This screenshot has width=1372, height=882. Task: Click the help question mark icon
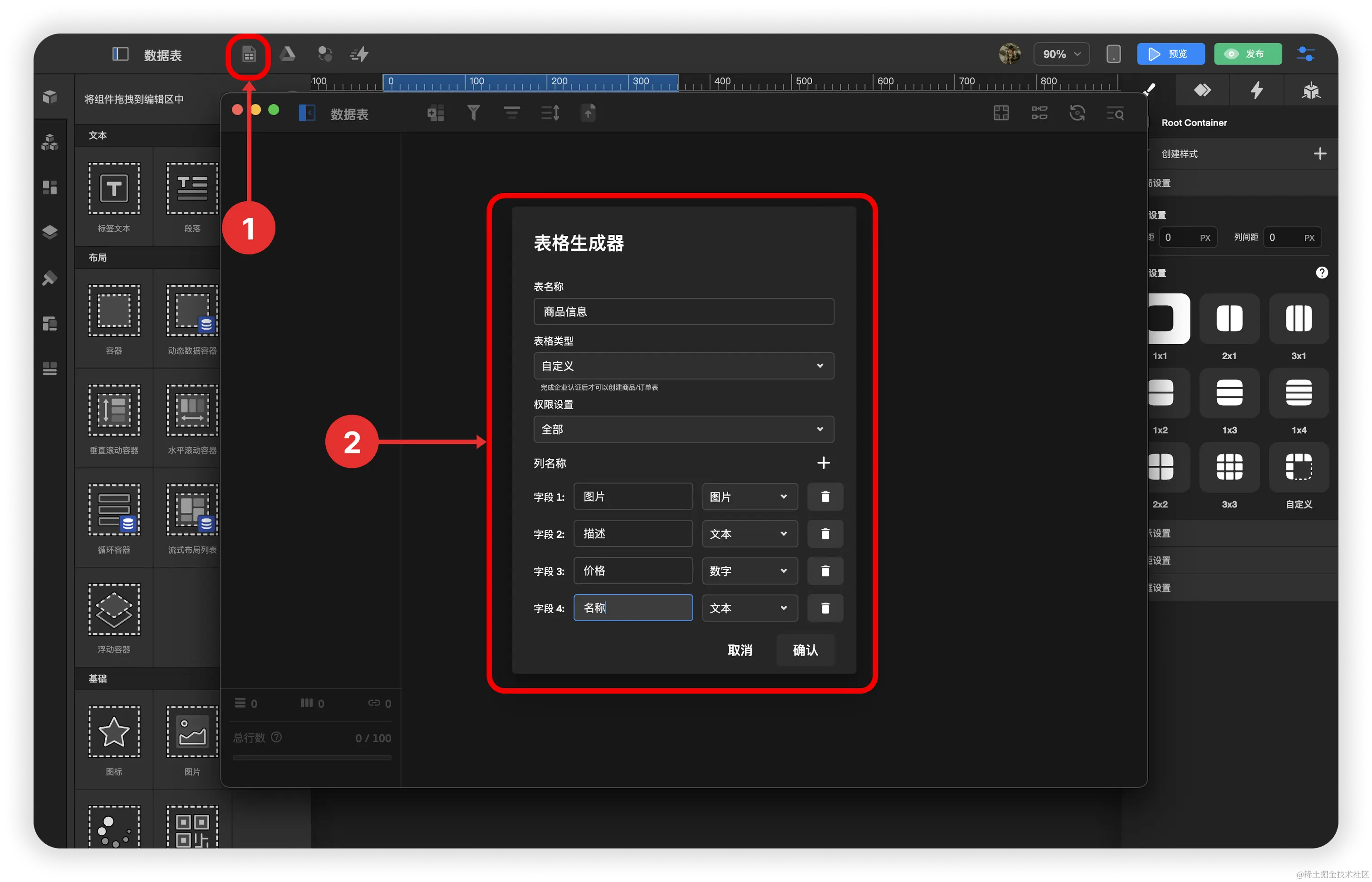tap(1322, 273)
